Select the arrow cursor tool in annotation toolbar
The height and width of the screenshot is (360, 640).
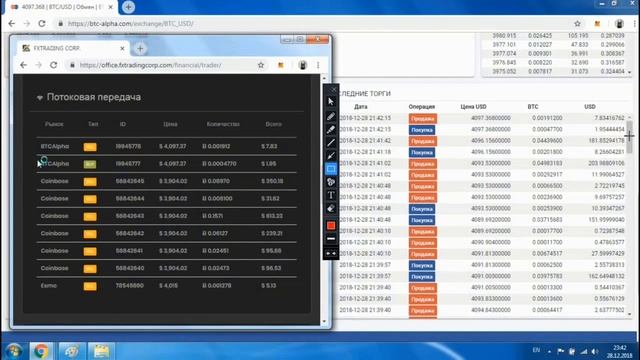(x=331, y=101)
